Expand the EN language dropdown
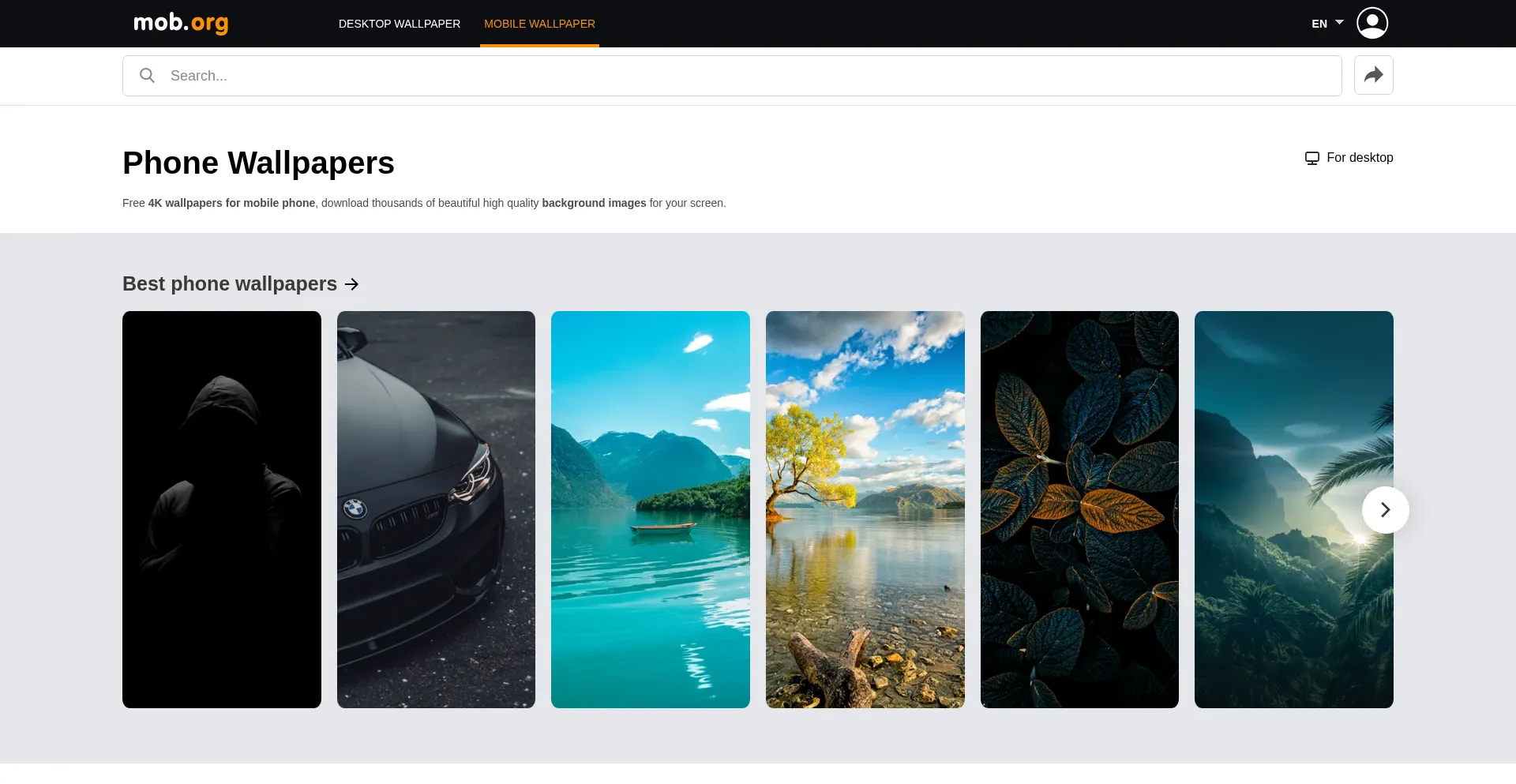The image size is (1516, 784). point(1327,24)
